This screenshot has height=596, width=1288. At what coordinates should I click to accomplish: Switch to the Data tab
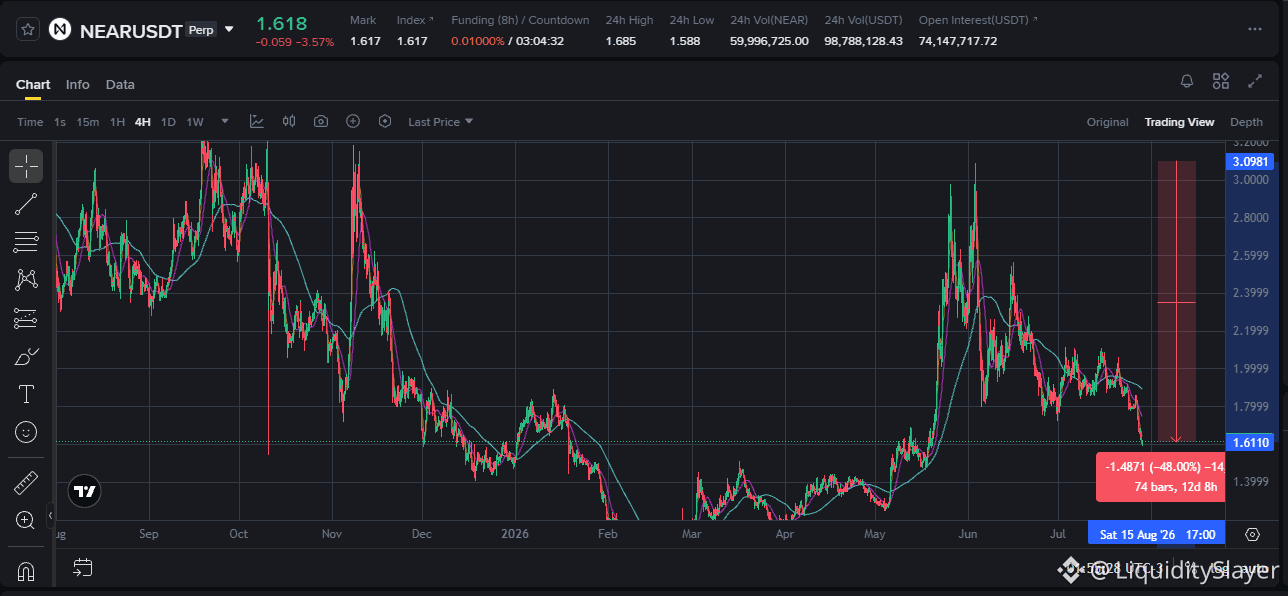(x=120, y=85)
